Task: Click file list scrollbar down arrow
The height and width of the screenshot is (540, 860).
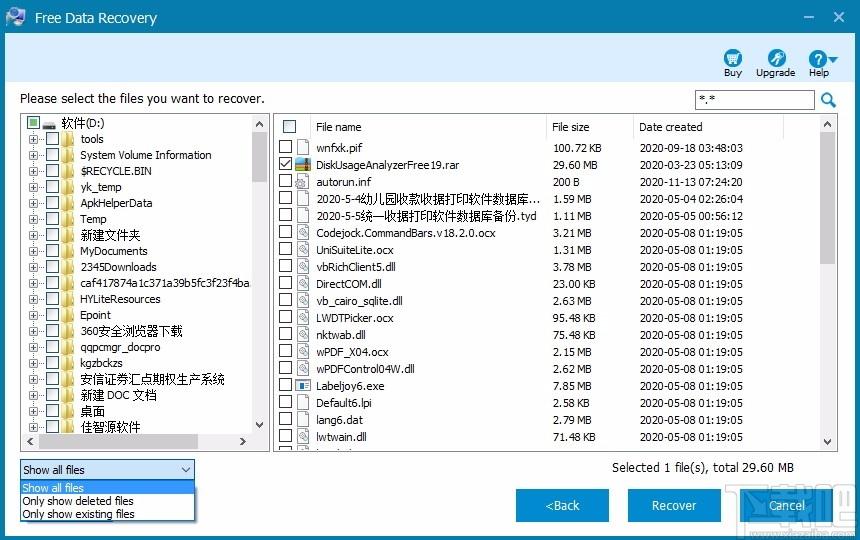Action: click(x=828, y=441)
